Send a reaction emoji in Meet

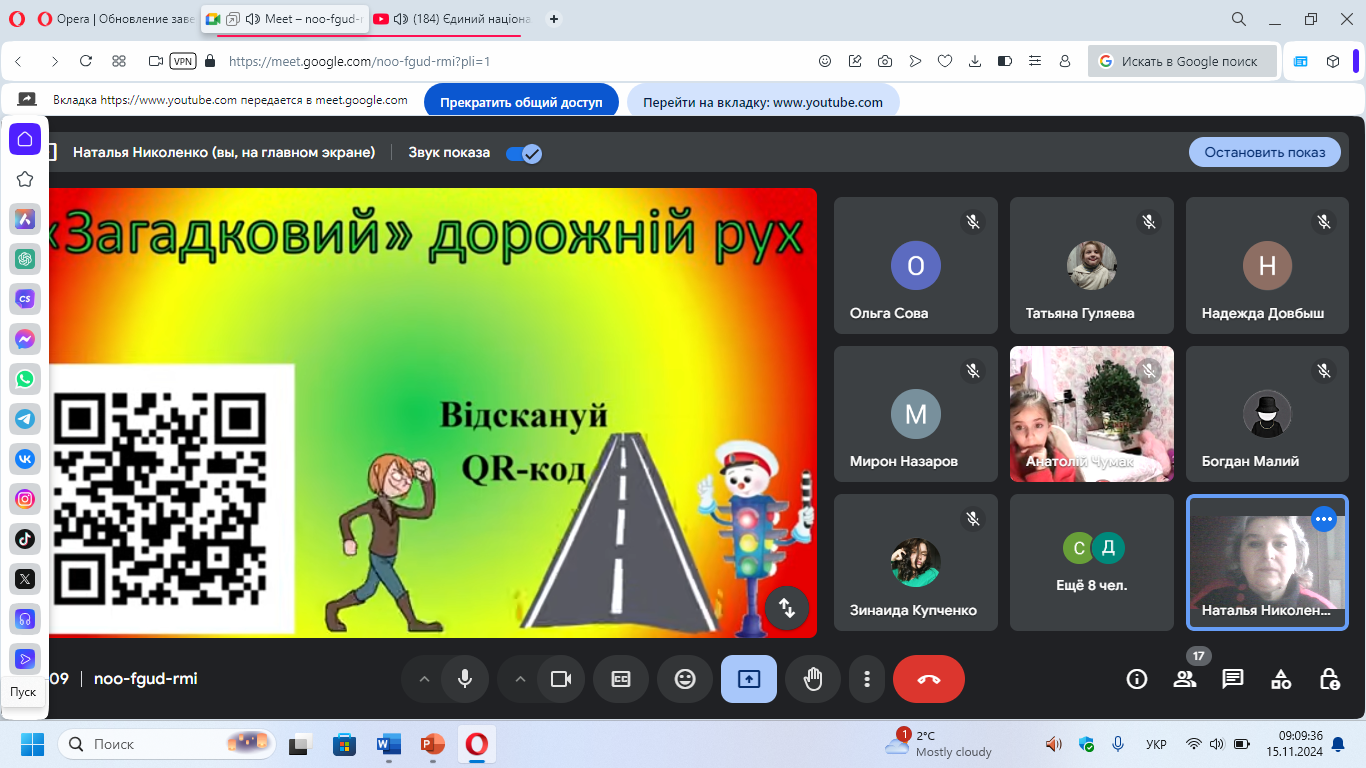point(685,679)
